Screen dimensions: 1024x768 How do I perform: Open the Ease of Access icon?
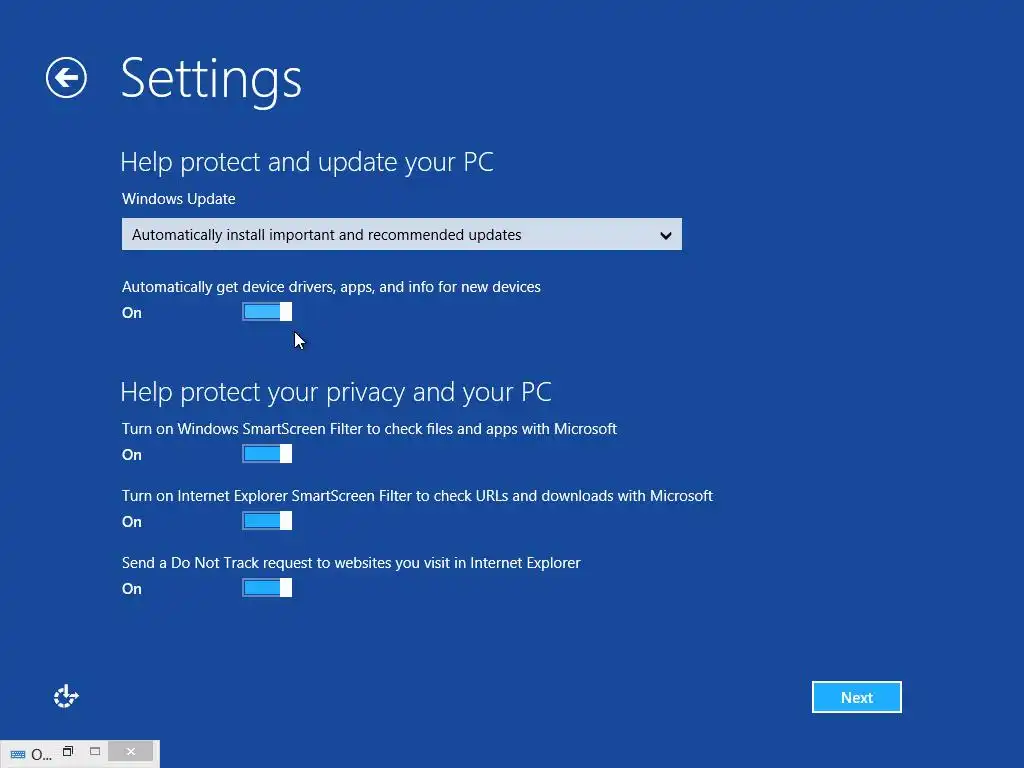point(66,696)
